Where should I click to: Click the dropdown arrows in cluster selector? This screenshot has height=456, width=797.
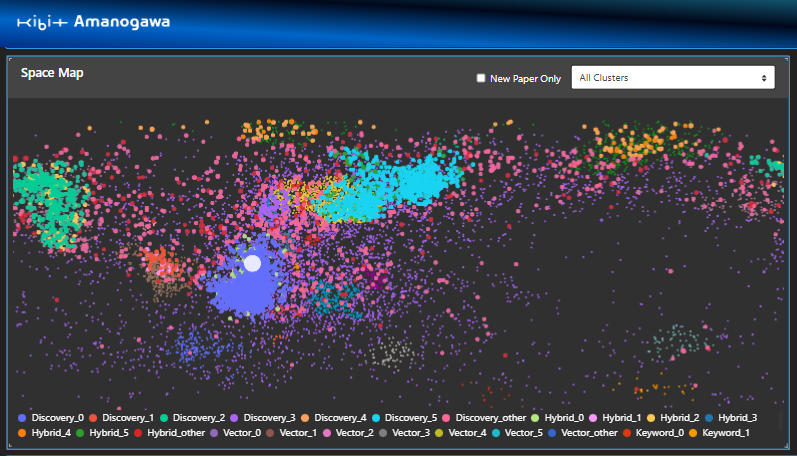763,78
